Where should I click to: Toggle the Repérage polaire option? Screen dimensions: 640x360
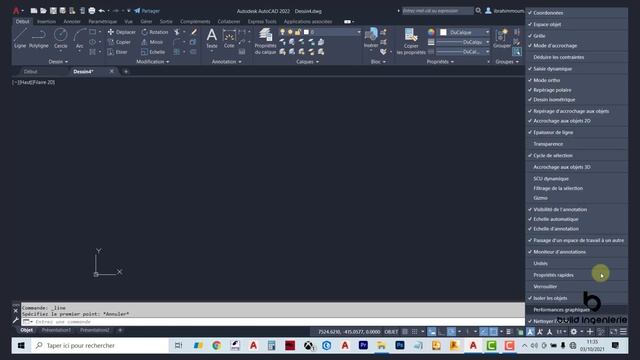576,90
